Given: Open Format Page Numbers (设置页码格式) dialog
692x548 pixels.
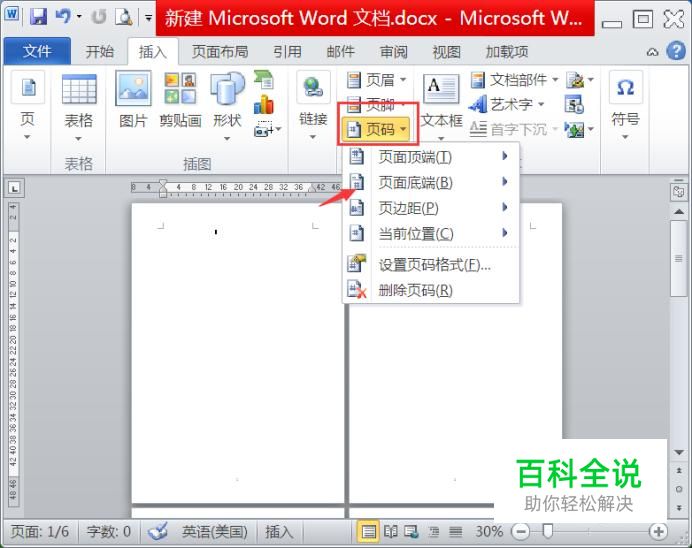Looking at the screenshot, I should [430, 265].
